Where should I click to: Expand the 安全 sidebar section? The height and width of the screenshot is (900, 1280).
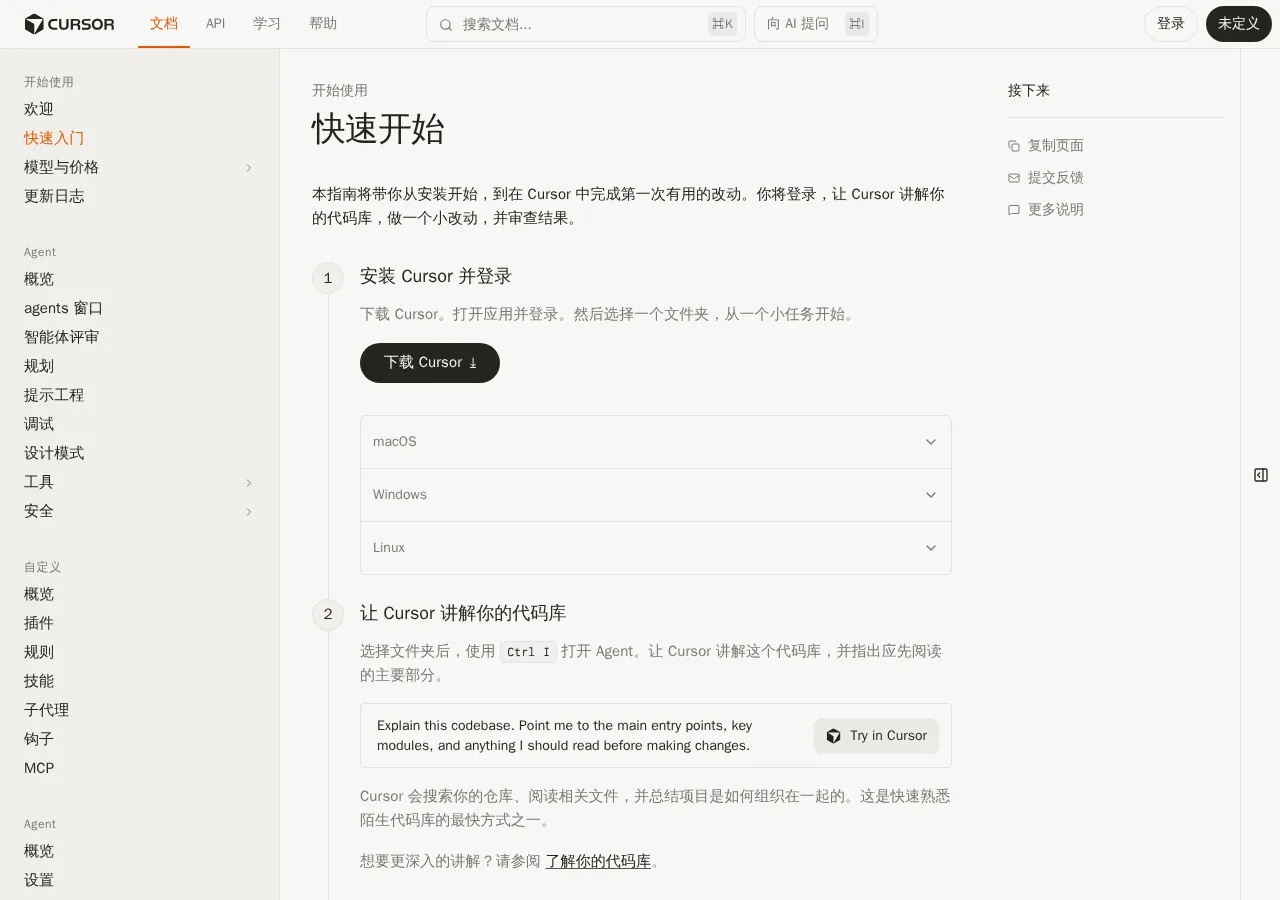click(x=249, y=512)
